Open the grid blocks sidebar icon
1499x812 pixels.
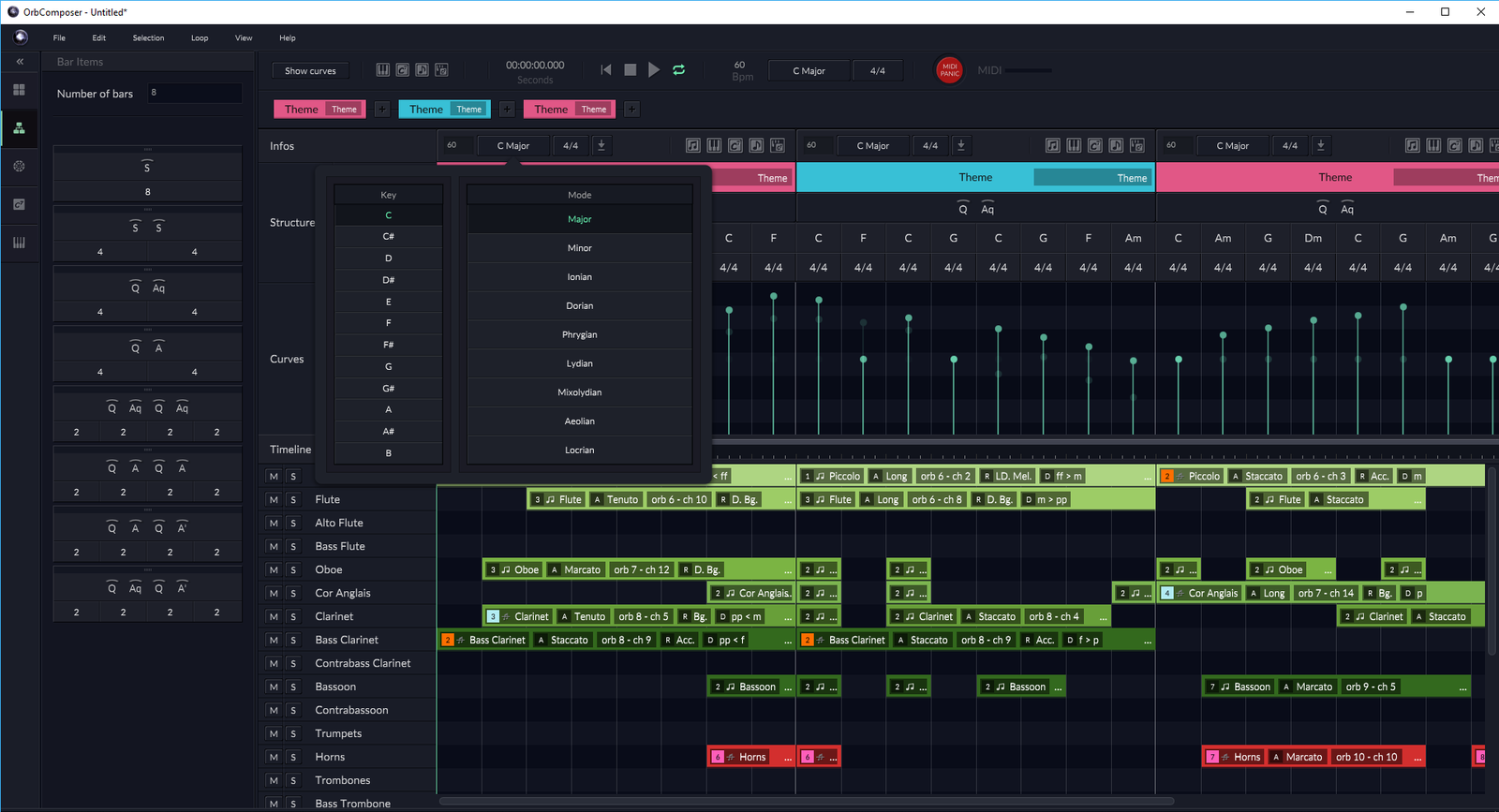click(x=19, y=90)
